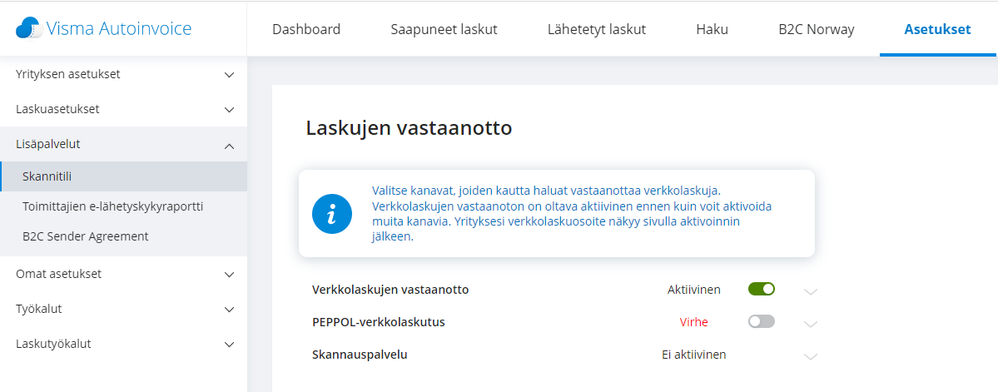Click Verkkolaskujen vastaanotto row label
The width and height of the screenshot is (998, 392).
coord(390,290)
